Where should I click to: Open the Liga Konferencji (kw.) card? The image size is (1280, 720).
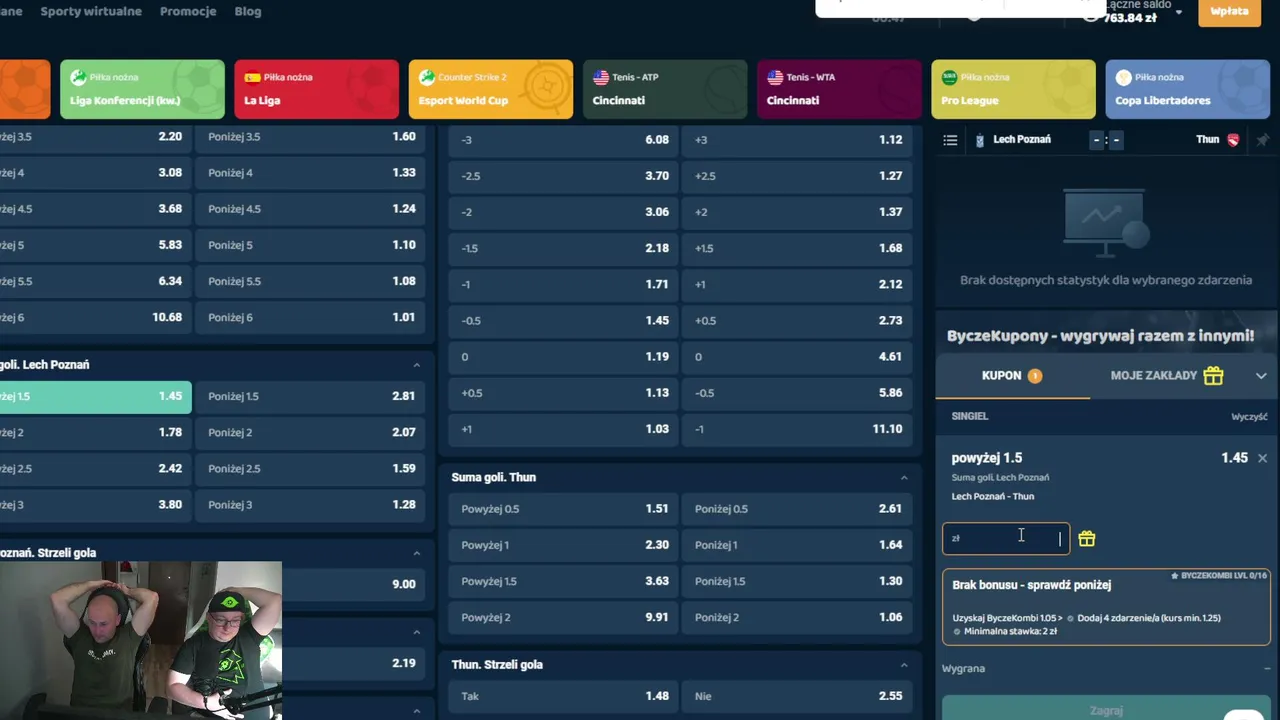pyautogui.click(x=142, y=89)
